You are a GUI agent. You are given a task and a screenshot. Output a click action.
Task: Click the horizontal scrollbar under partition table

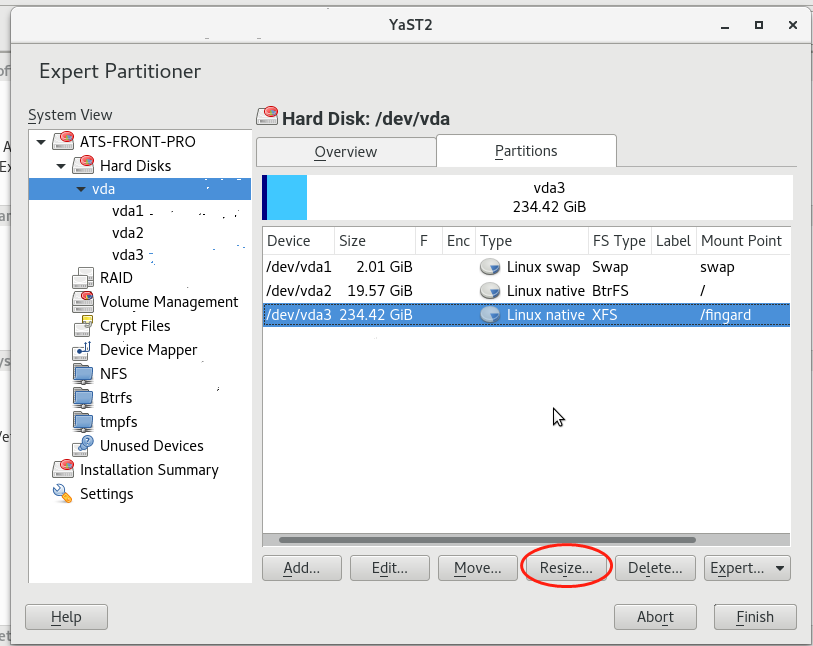coord(487,540)
